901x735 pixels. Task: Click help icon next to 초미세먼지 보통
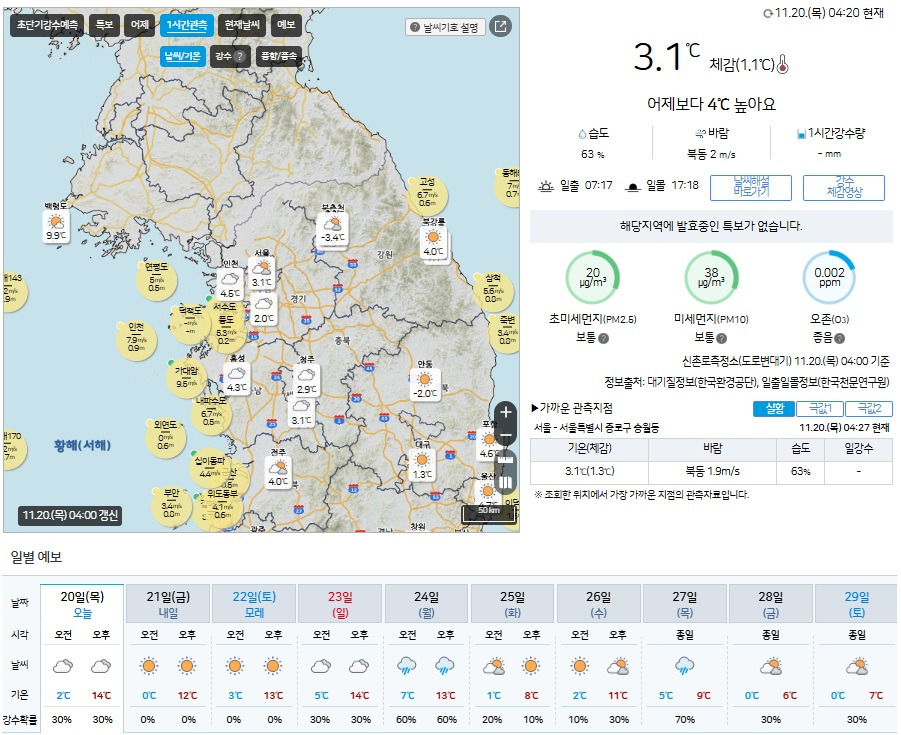(x=603, y=338)
